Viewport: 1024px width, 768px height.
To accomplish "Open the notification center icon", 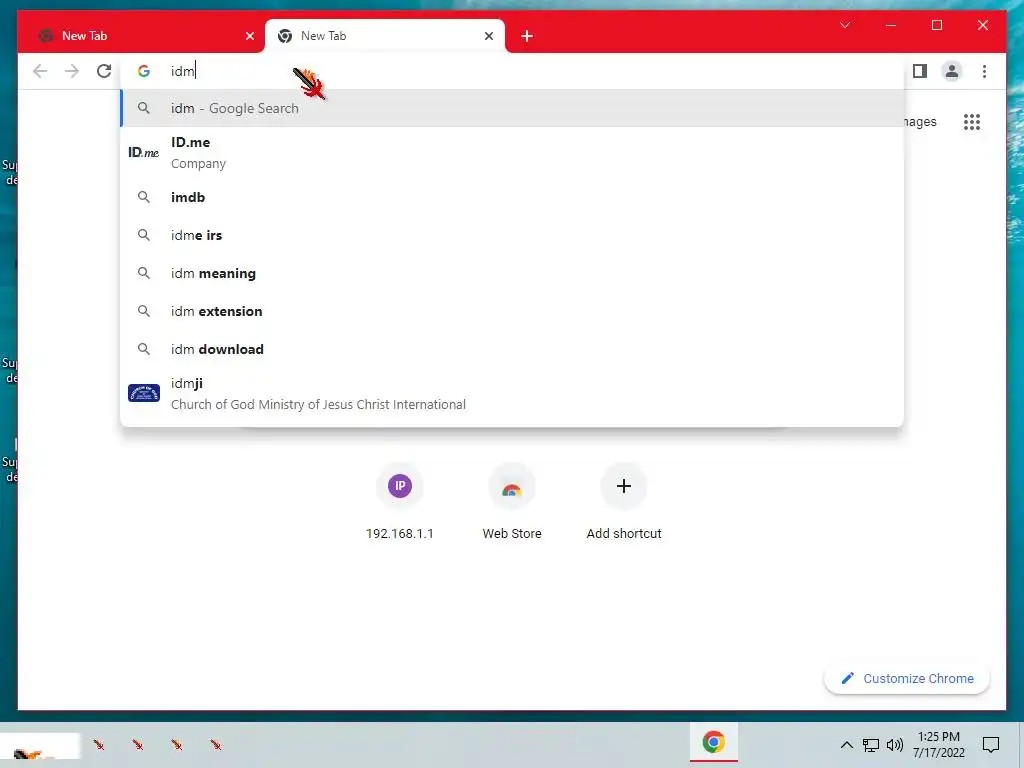I will point(991,744).
